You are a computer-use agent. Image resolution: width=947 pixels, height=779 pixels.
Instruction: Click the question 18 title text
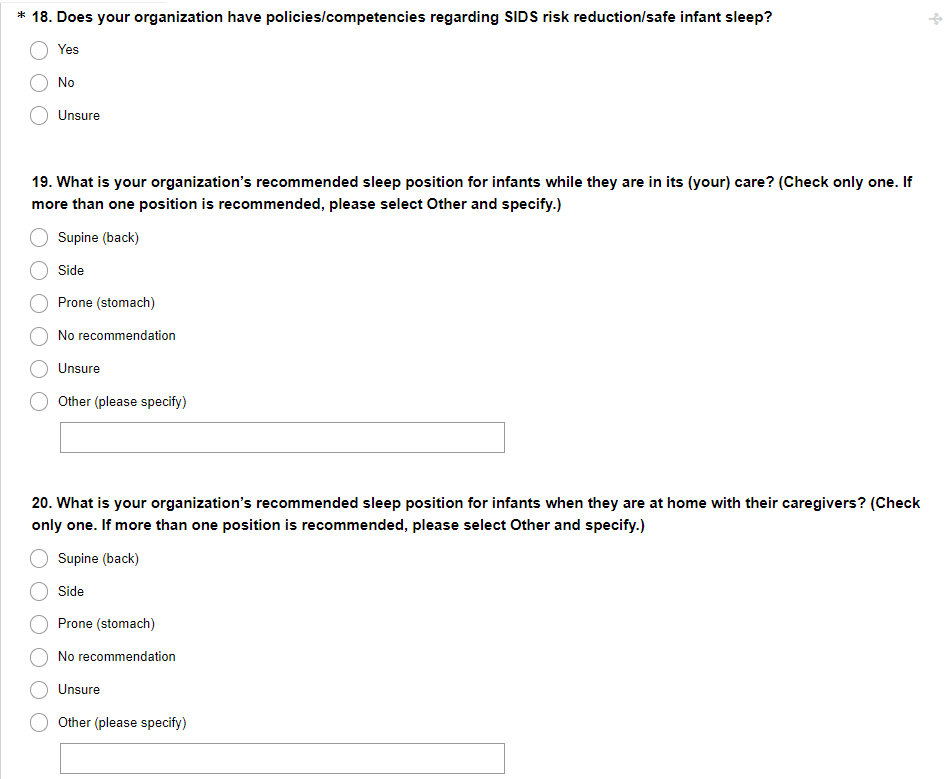(400, 18)
